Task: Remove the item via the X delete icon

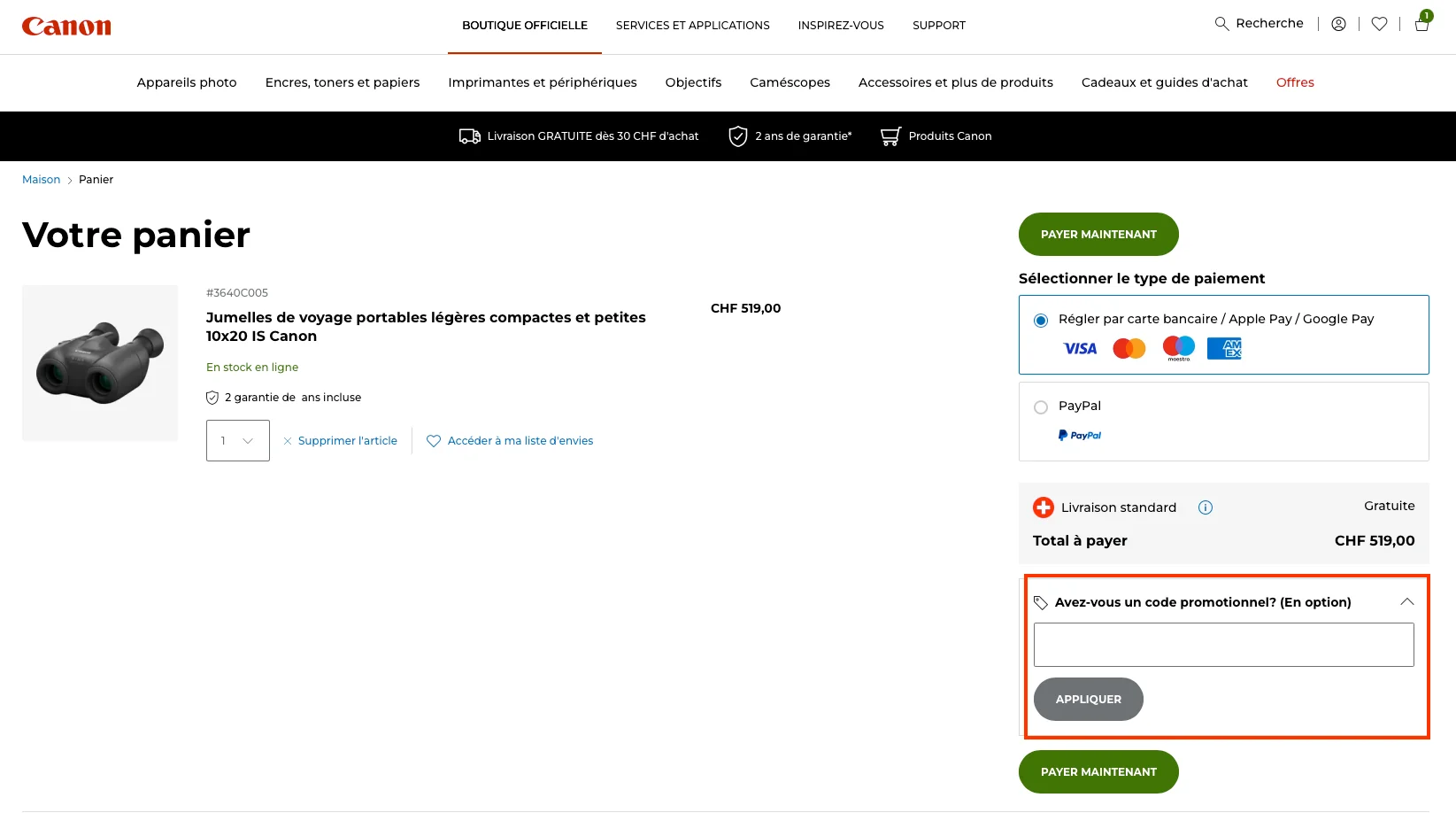Action: pos(288,440)
